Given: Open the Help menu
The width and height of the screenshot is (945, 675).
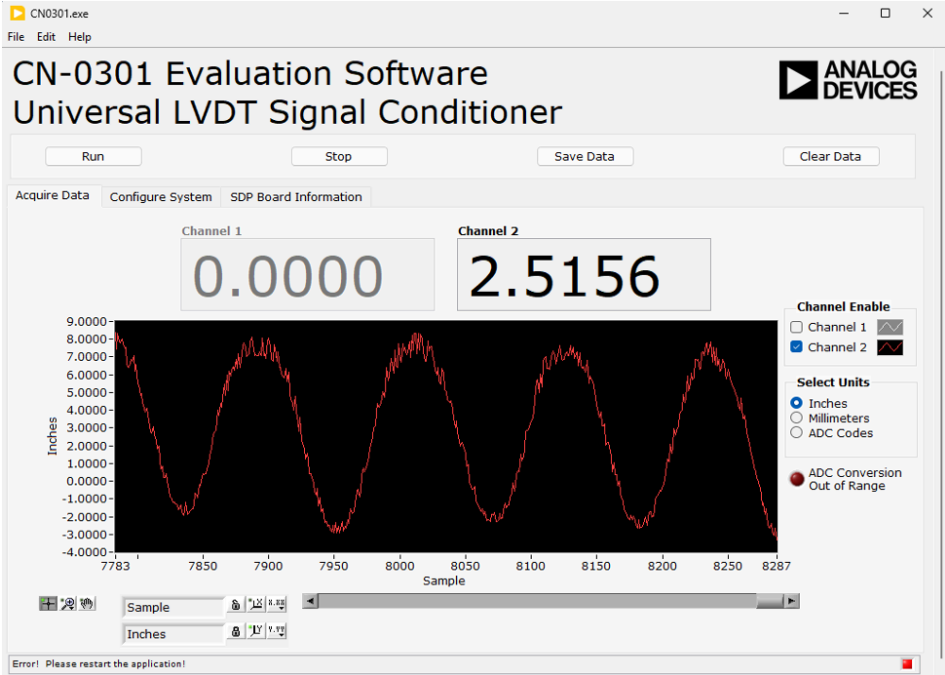Looking at the screenshot, I should 80,37.
